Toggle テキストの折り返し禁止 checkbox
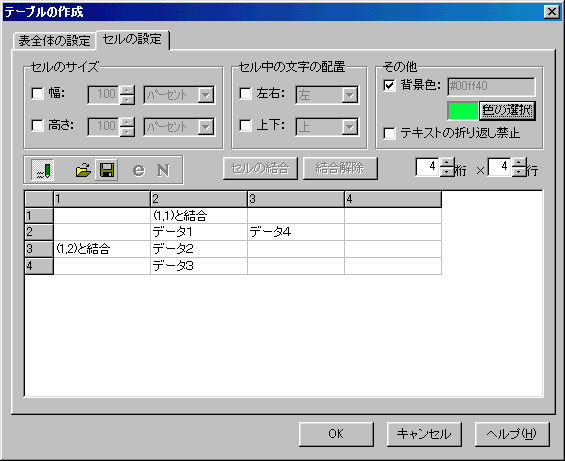 click(x=389, y=133)
